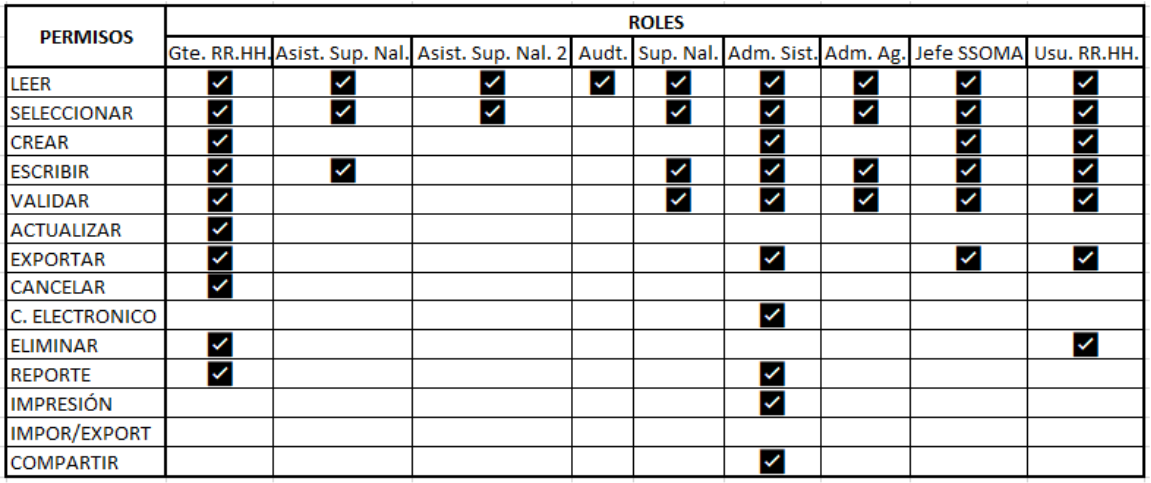Toggle SELECCIONAR checkbox for Asist. Sup. Nal. 2

[x=491, y=113]
